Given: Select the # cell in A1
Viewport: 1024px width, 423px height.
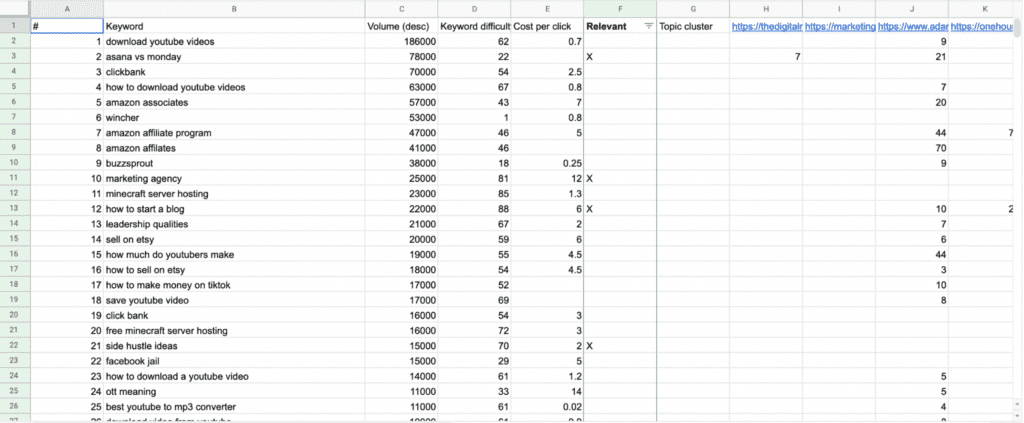Looking at the screenshot, I should click(x=67, y=26).
